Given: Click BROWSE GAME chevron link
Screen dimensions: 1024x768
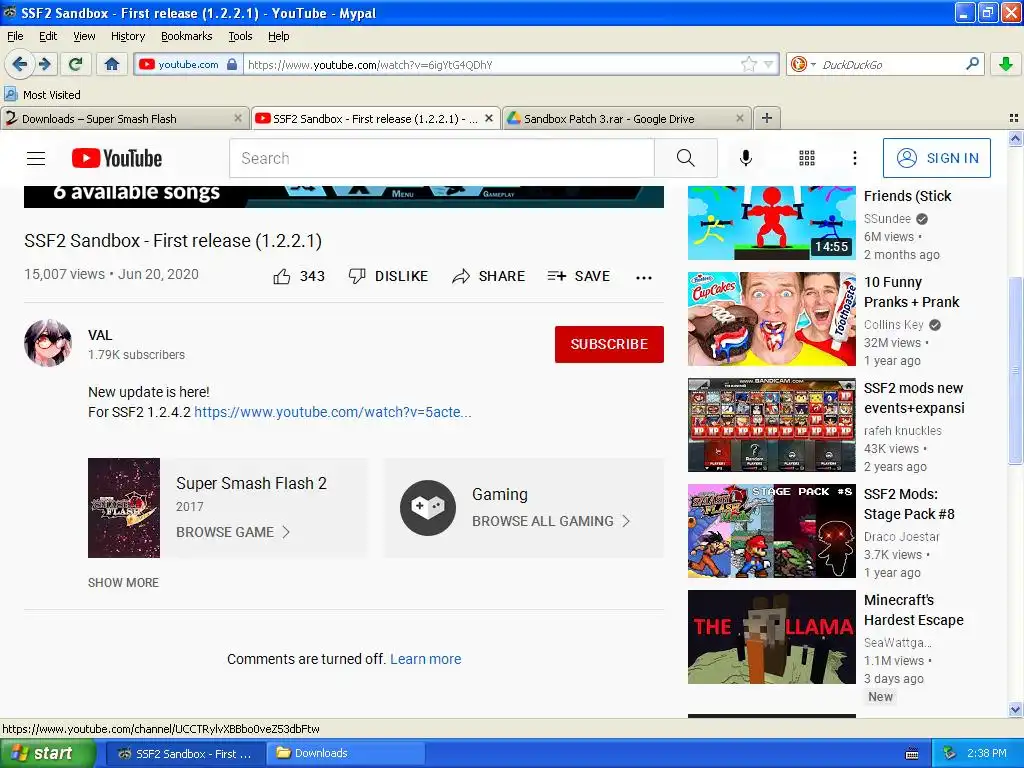Looking at the screenshot, I should point(232,532).
